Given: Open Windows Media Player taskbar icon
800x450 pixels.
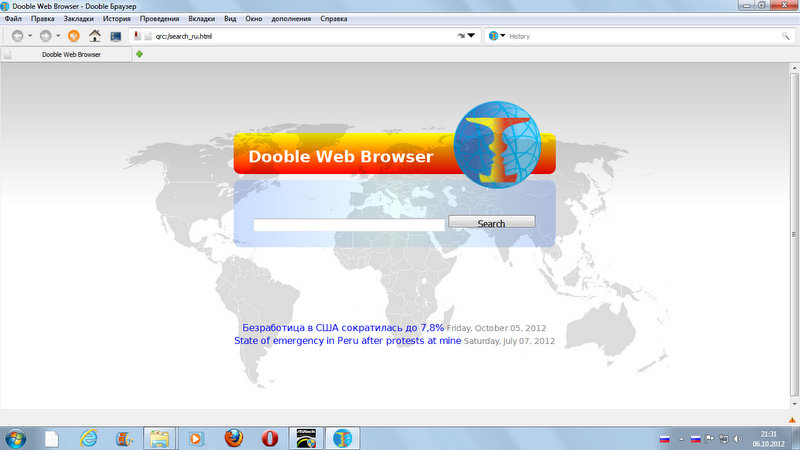Looking at the screenshot, I should coord(195,438).
